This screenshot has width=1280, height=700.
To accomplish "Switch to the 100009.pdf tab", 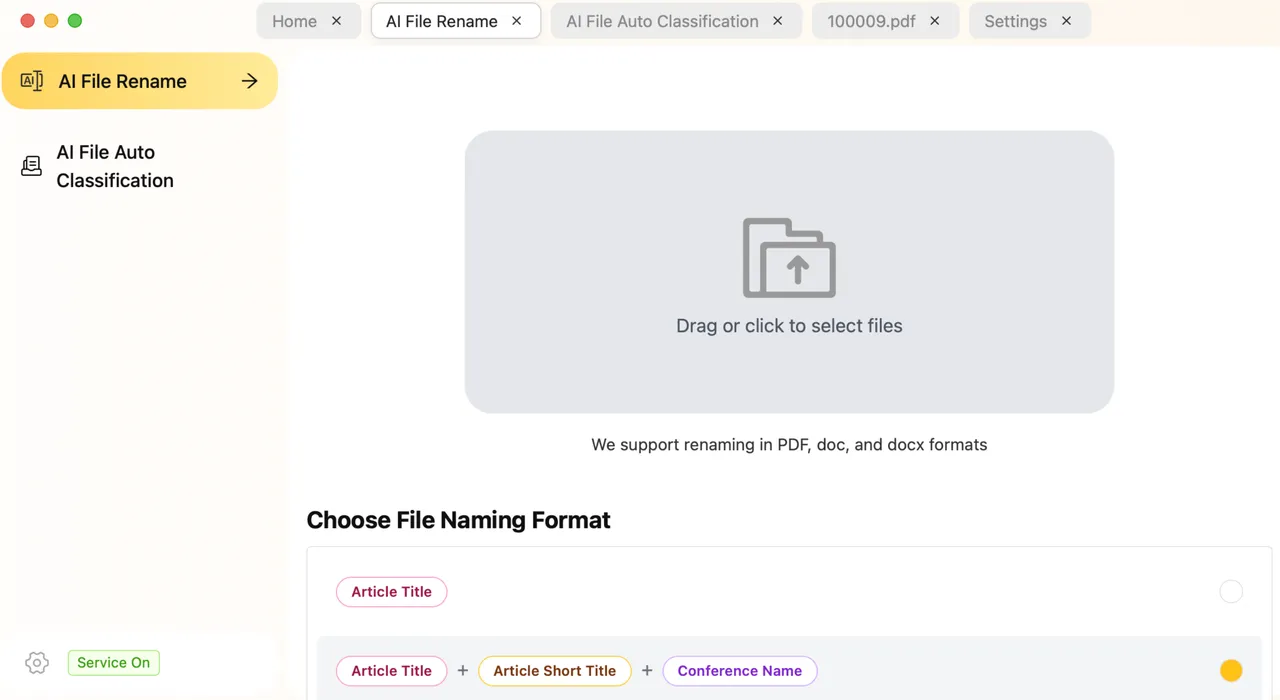I will (x=871, y=21).
